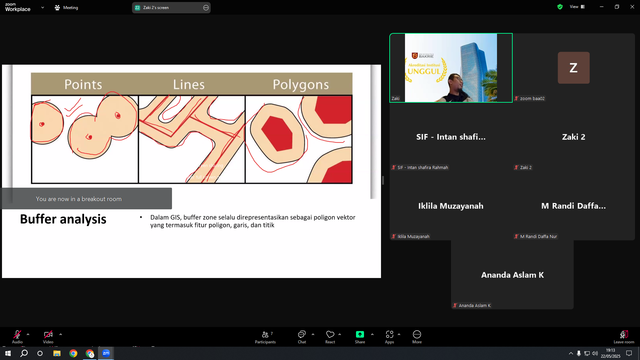Image resolution: width=640 pixels, height=360 pixels.
Task: Select the SIF - Intan shafira Rahmah tile
Action: pos(451,137)
